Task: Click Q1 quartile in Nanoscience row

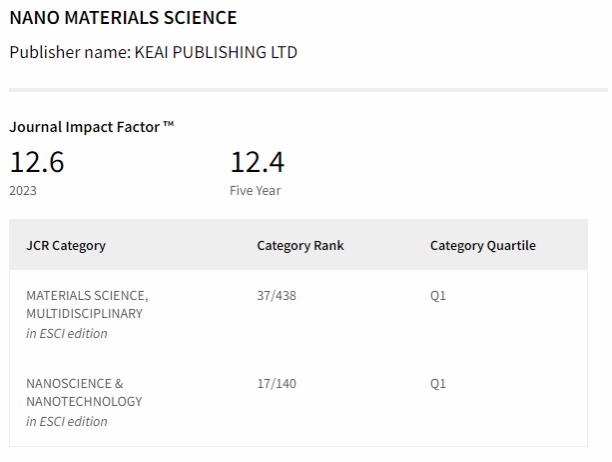Action: click(438, 383)
